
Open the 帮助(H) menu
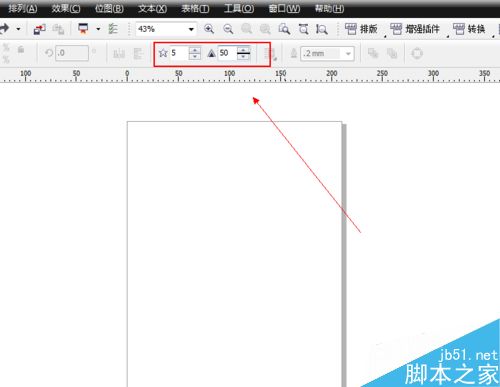click(329, 8)
